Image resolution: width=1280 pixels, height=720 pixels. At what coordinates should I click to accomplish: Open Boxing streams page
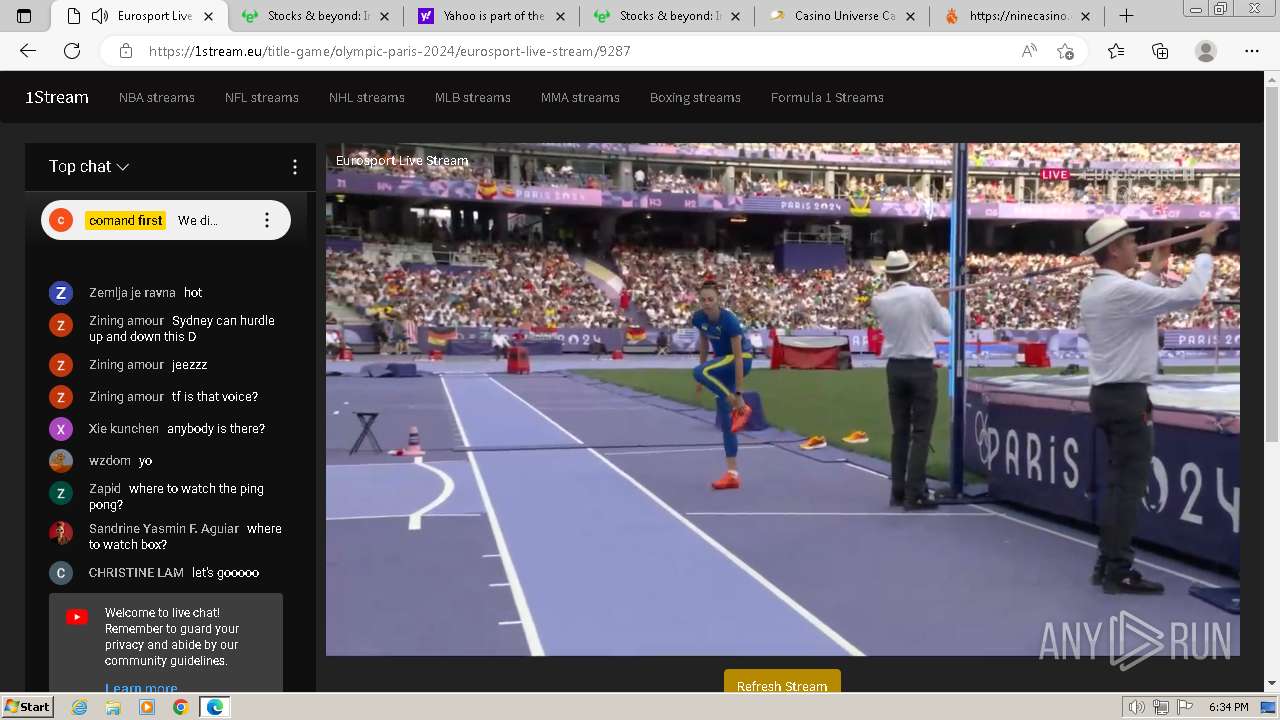pos(695,97)
